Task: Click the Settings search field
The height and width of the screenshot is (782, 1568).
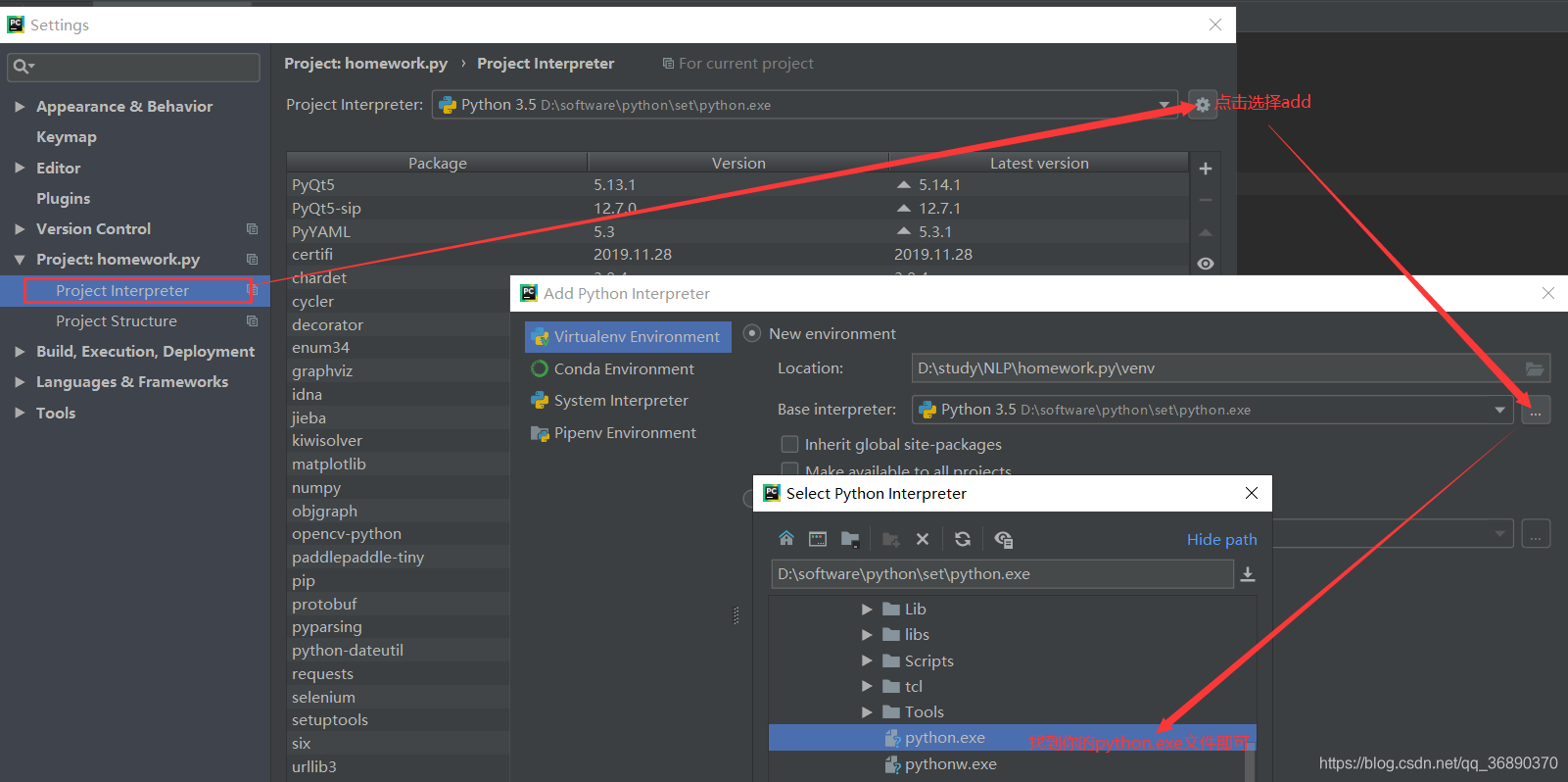Action: 133,67
